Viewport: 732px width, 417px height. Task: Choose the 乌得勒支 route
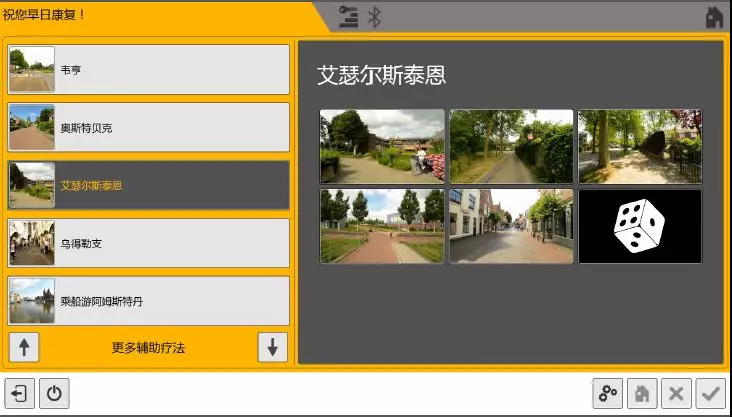point(148,243)
